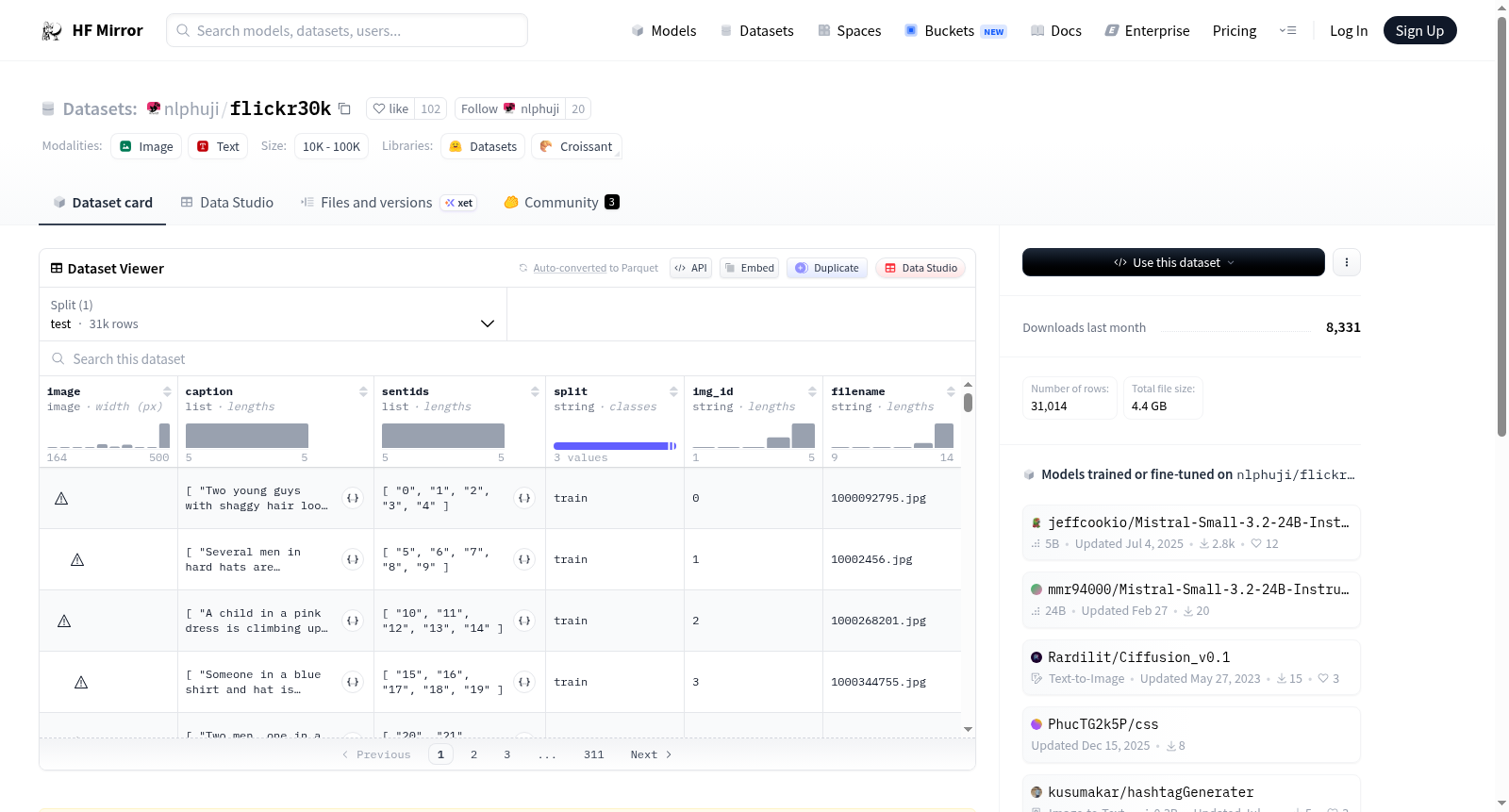Screen dimensions: 1509x812
Task: Open the three-dot more options menu
Action: (1347, 262)
